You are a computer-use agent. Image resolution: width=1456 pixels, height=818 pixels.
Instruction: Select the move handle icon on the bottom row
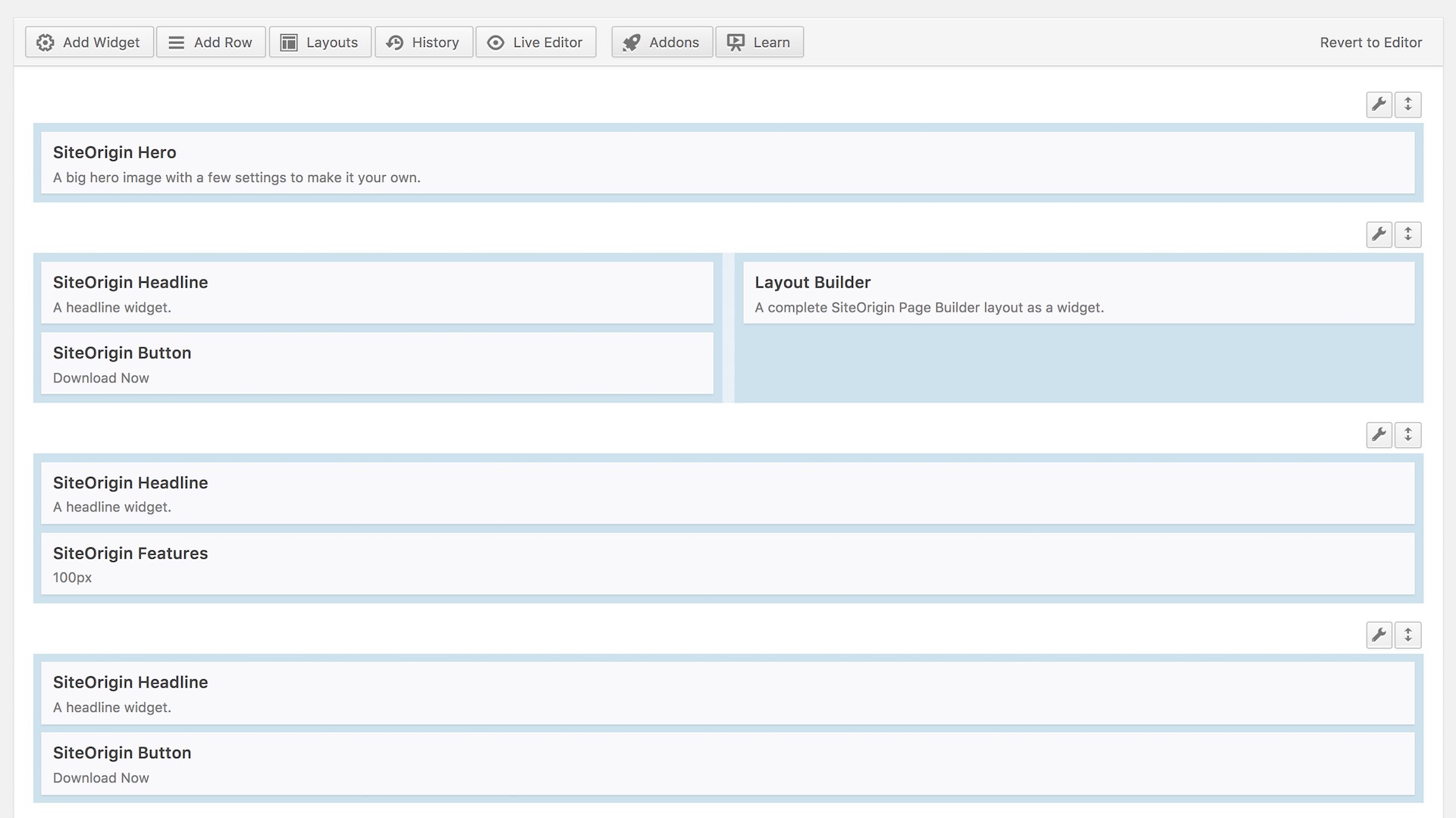1408,635
